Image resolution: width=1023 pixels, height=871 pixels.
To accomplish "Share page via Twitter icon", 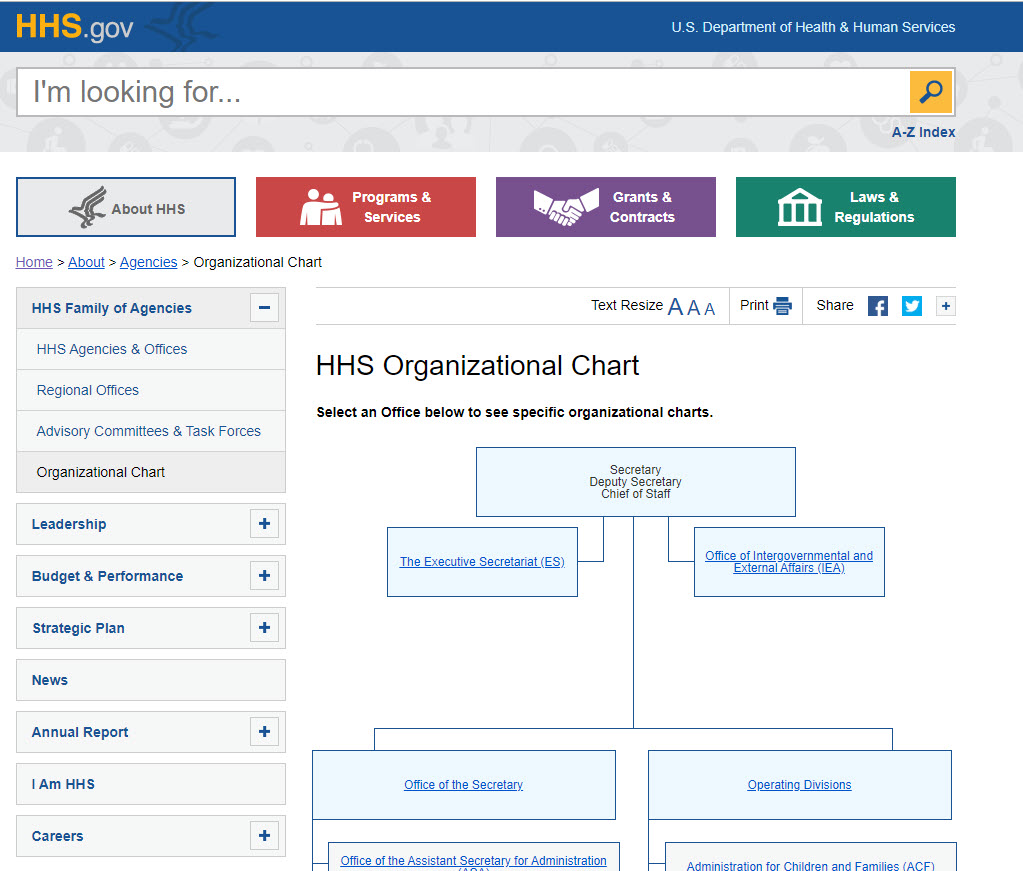I will [911, 306].
